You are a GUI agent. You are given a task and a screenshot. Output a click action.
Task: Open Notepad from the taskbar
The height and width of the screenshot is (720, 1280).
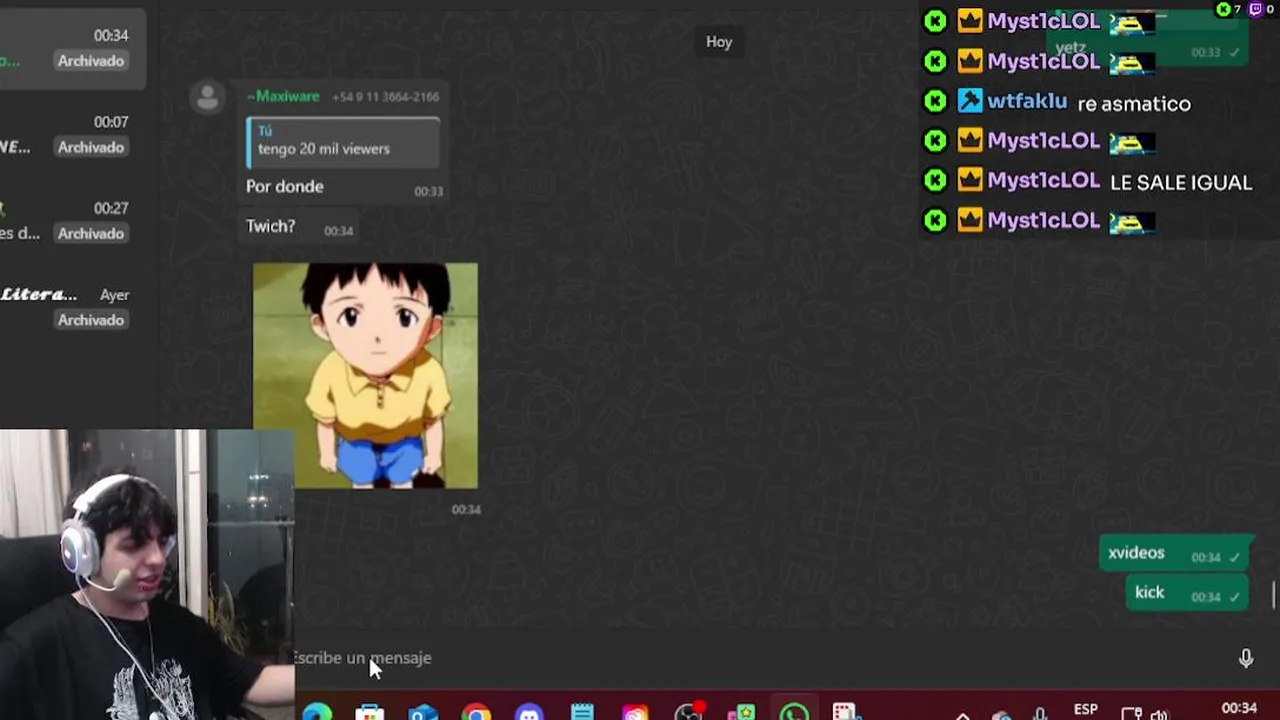click(582, 712)
